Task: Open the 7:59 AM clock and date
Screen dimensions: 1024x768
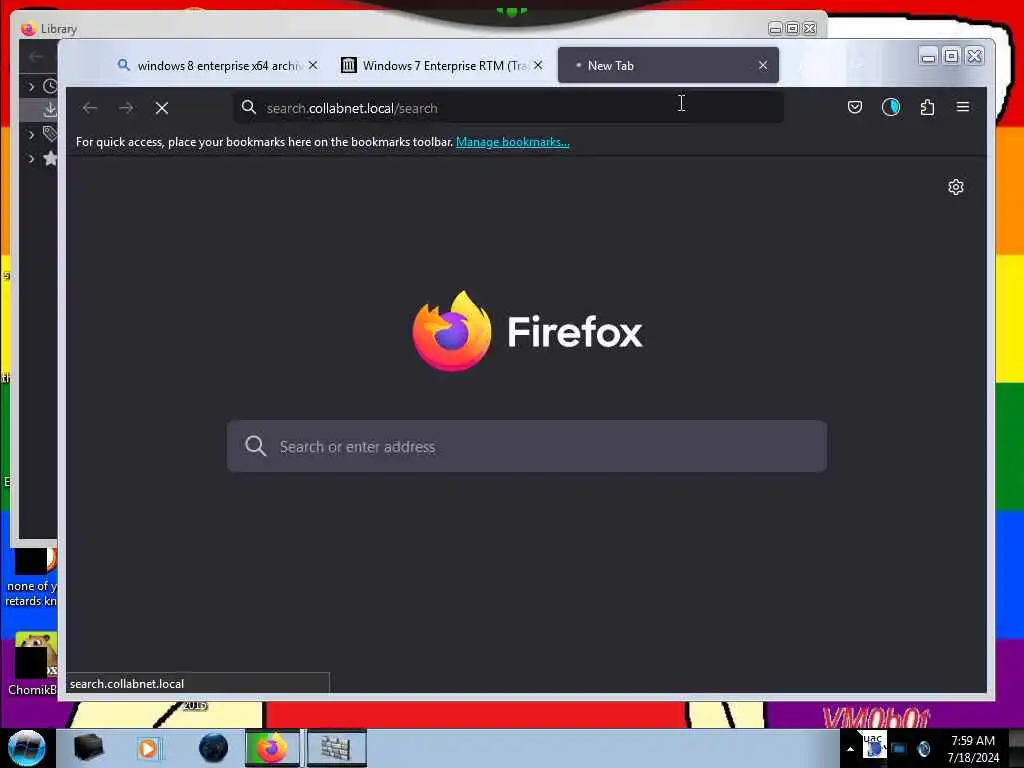Action: pos(973,749)
